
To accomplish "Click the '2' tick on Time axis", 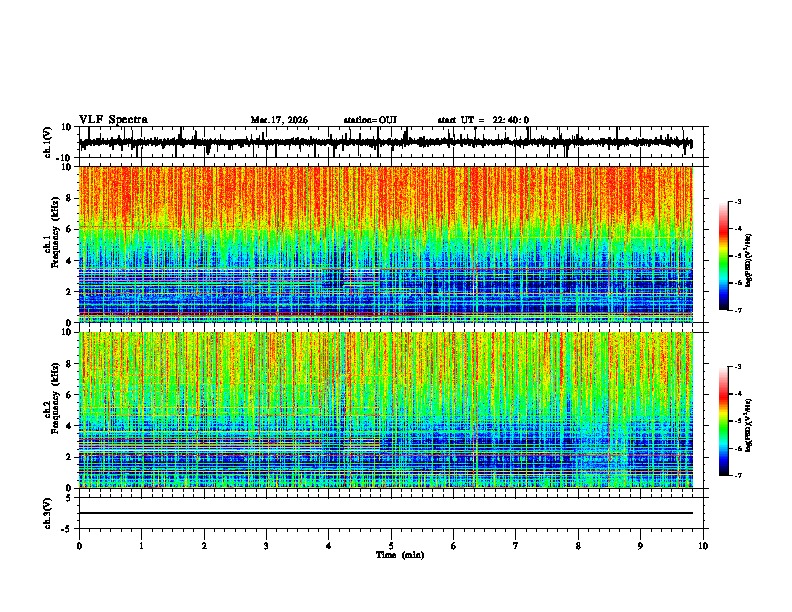I will tap(204, 546).
